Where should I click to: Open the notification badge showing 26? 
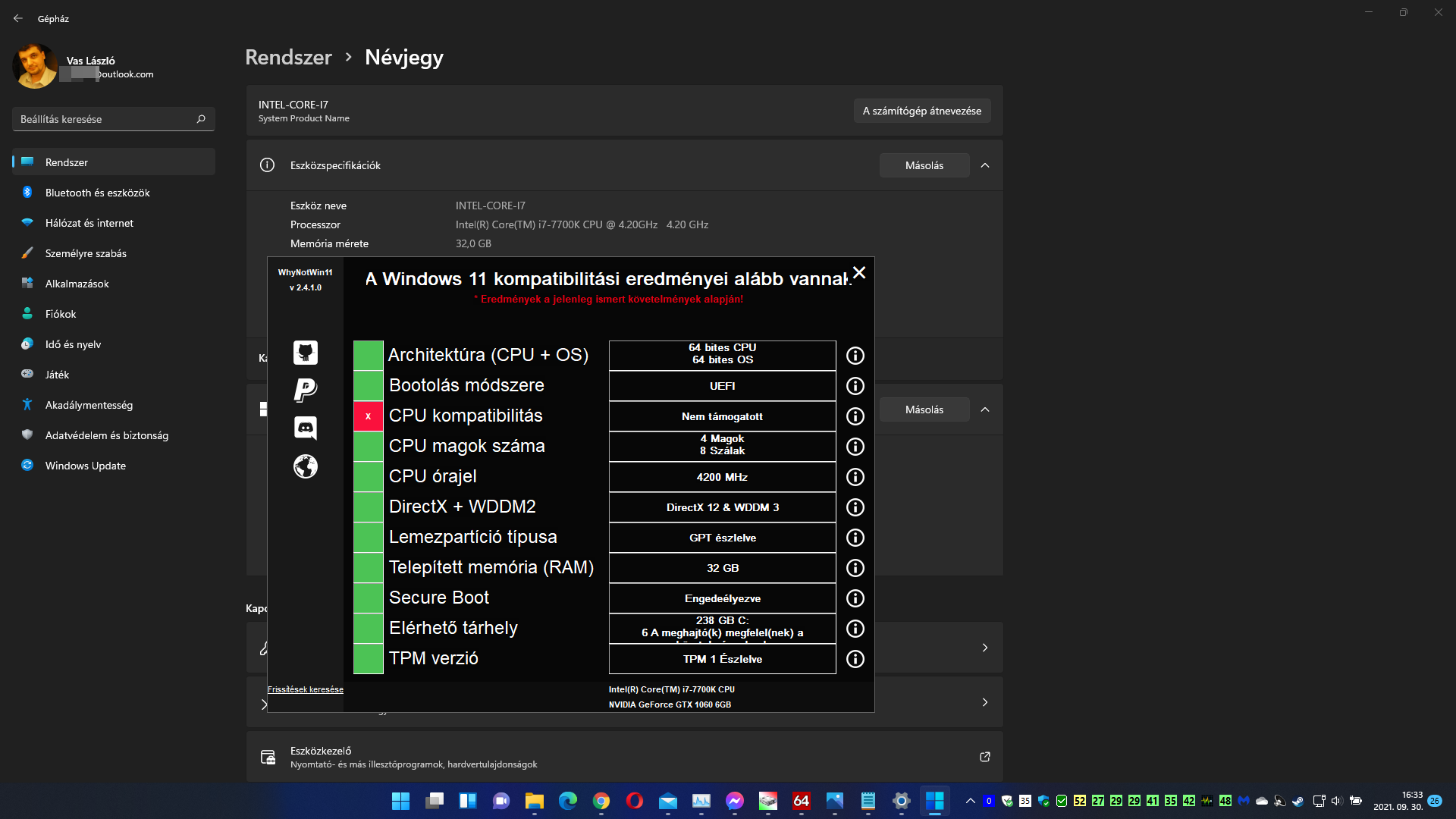tap(1435, 801)
